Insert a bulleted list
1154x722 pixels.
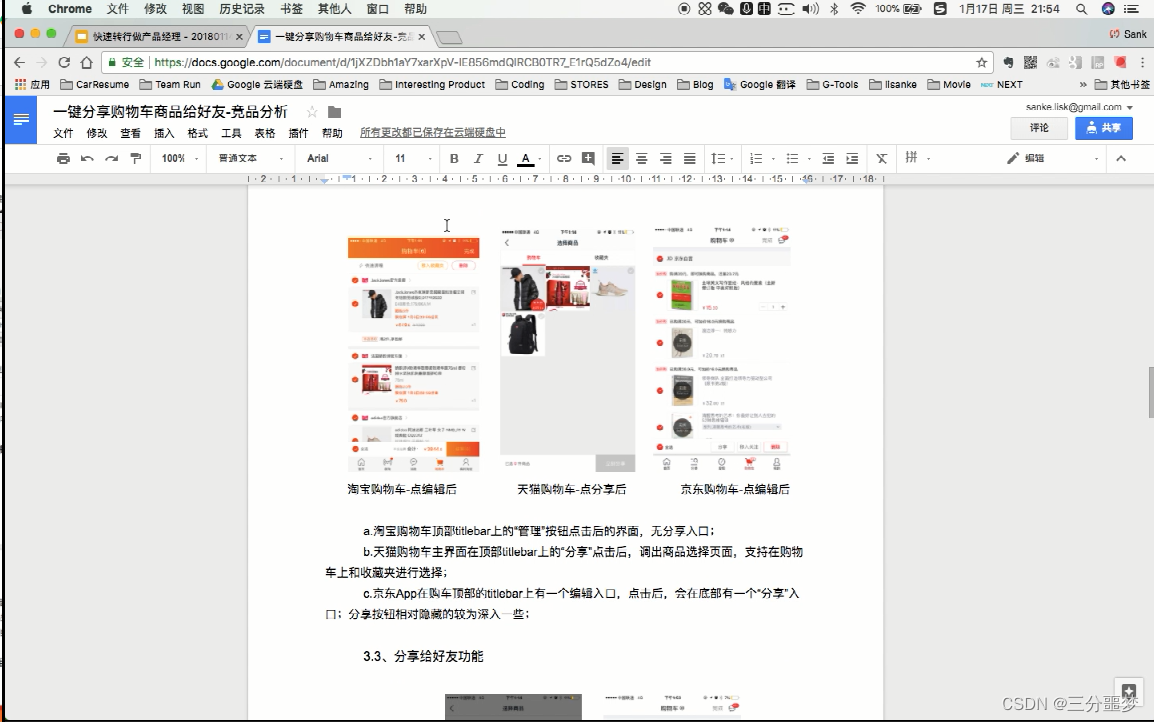tap(792, 158)
